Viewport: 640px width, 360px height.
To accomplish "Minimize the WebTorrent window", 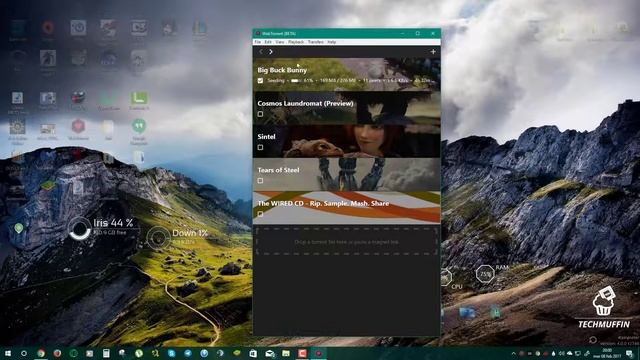I will pyautogui.click(x=402, y=33).
